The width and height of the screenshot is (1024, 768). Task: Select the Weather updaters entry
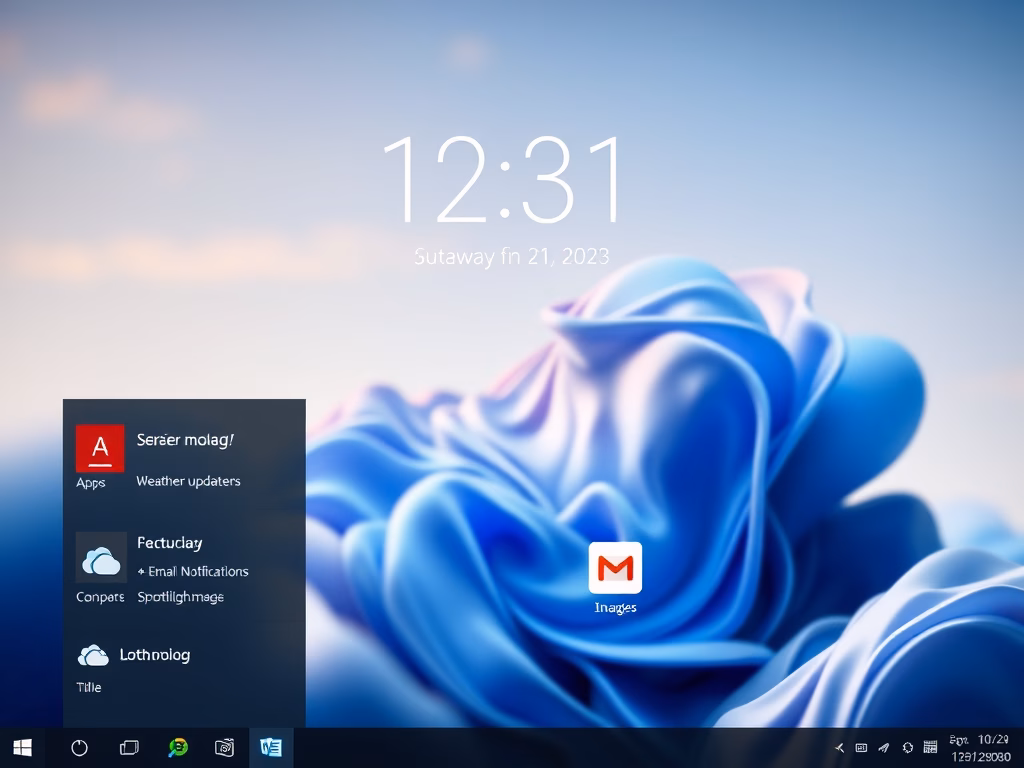(188, 481)
